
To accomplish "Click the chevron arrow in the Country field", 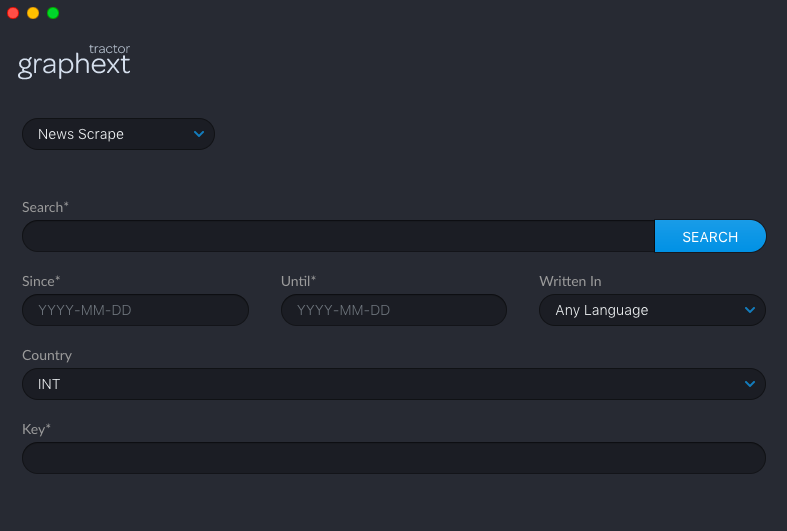I will tap(750, 384).
